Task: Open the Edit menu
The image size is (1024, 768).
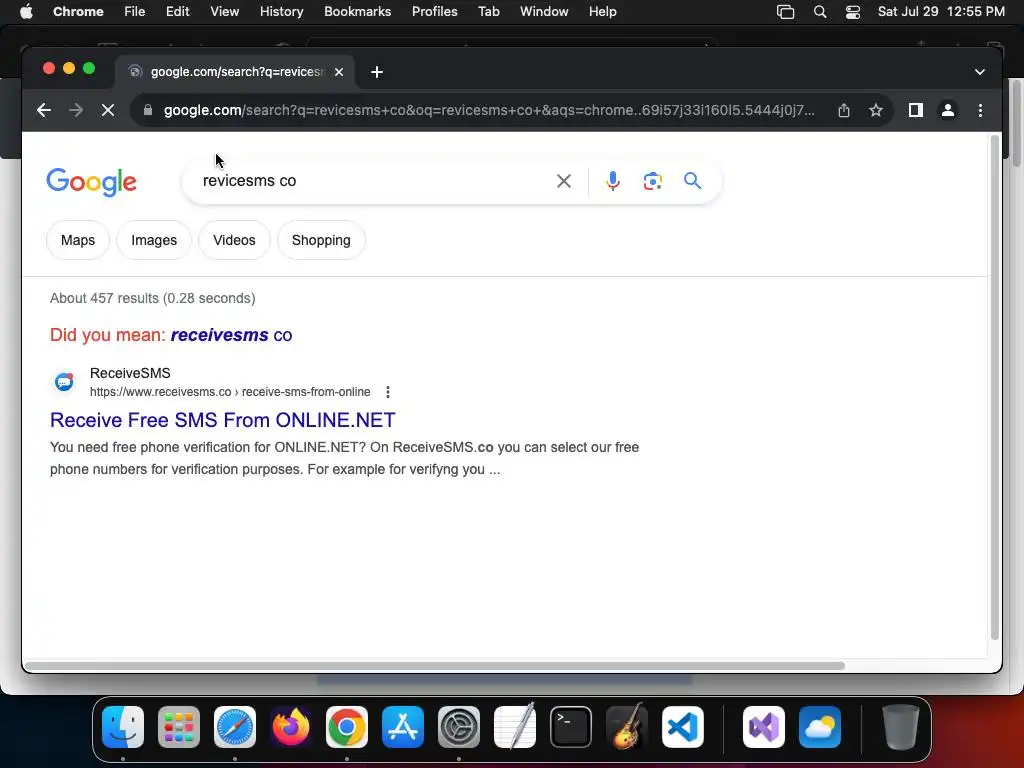Action: (x=177, y=12)
